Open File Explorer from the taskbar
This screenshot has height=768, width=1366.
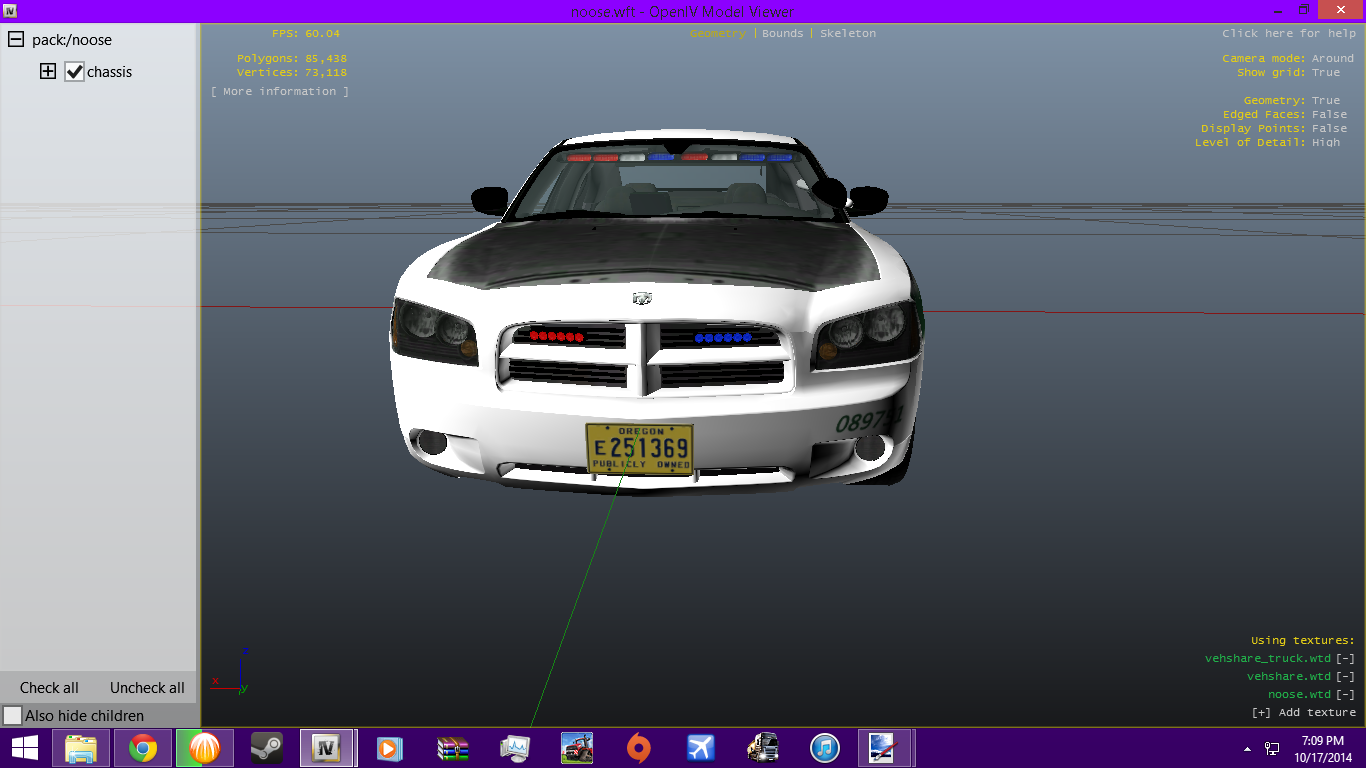point(81,748)
